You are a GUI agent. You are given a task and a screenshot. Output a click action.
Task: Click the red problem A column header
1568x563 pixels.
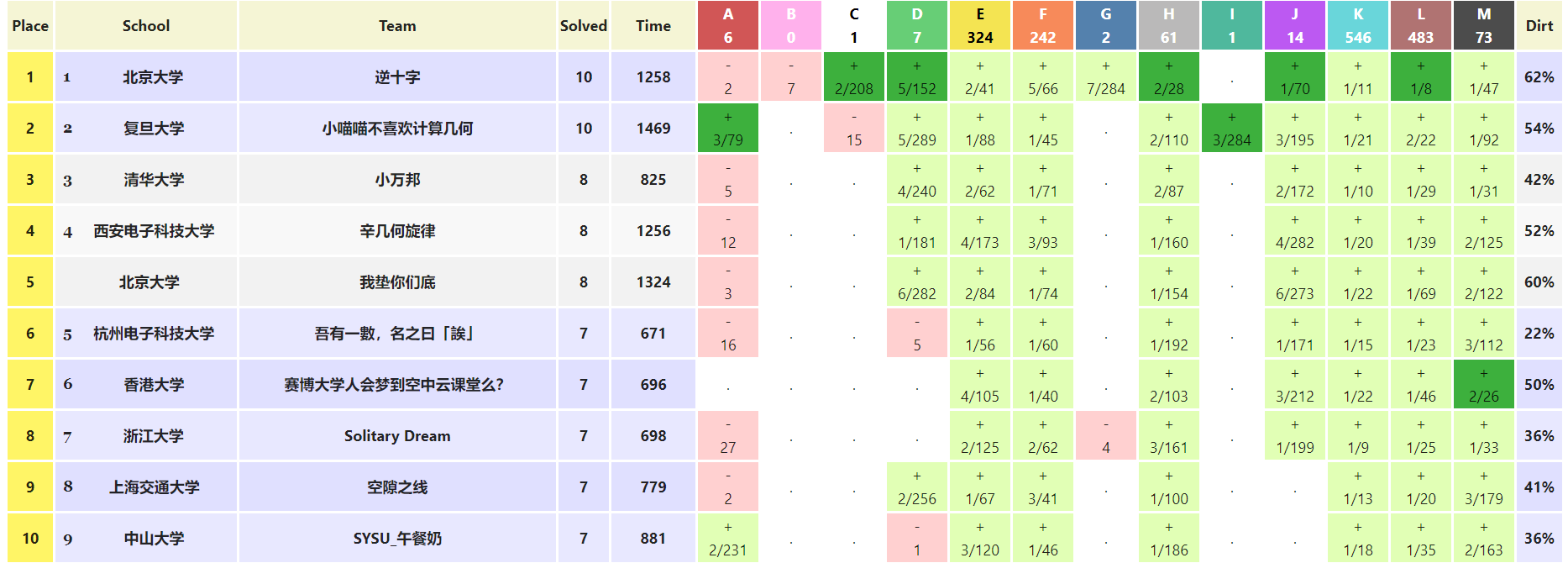pos(727,25)
